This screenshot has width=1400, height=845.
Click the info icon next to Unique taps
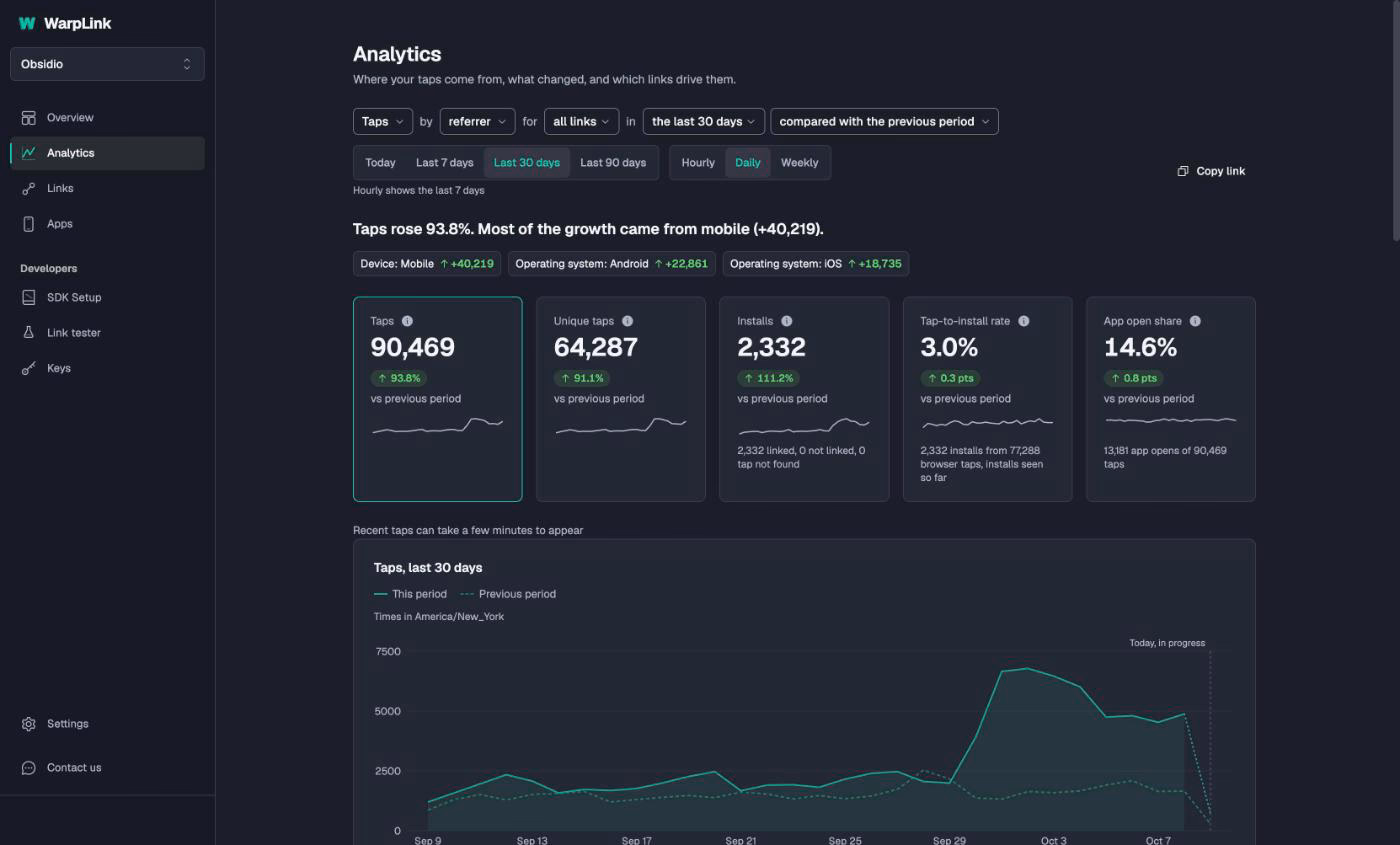pos(627,321)
